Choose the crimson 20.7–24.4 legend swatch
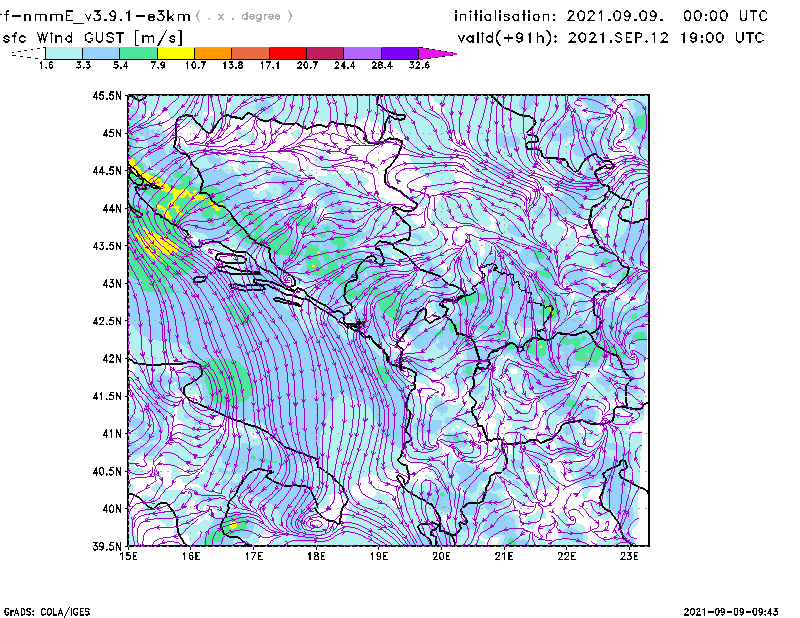 click(x=325, y=53)
